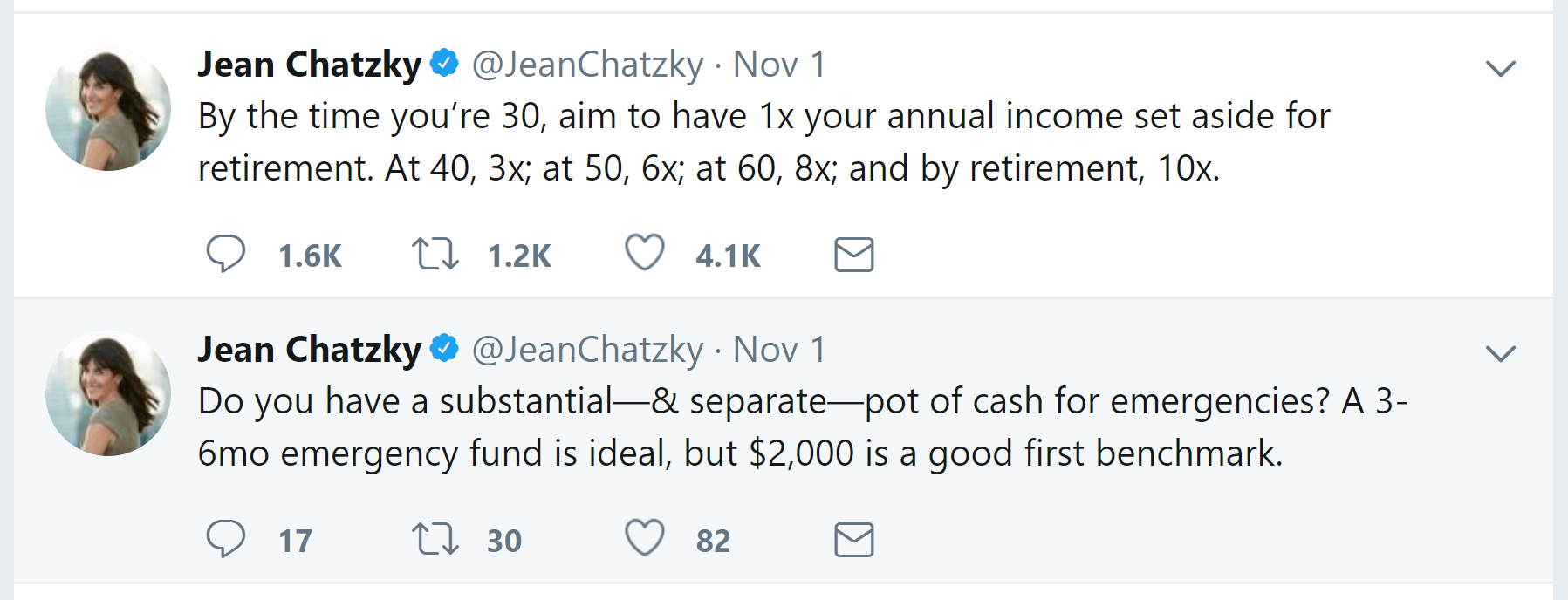Like the emergency fund tweet
The height and width of the screenshot is (600, 1568).
tap(645, 538)
